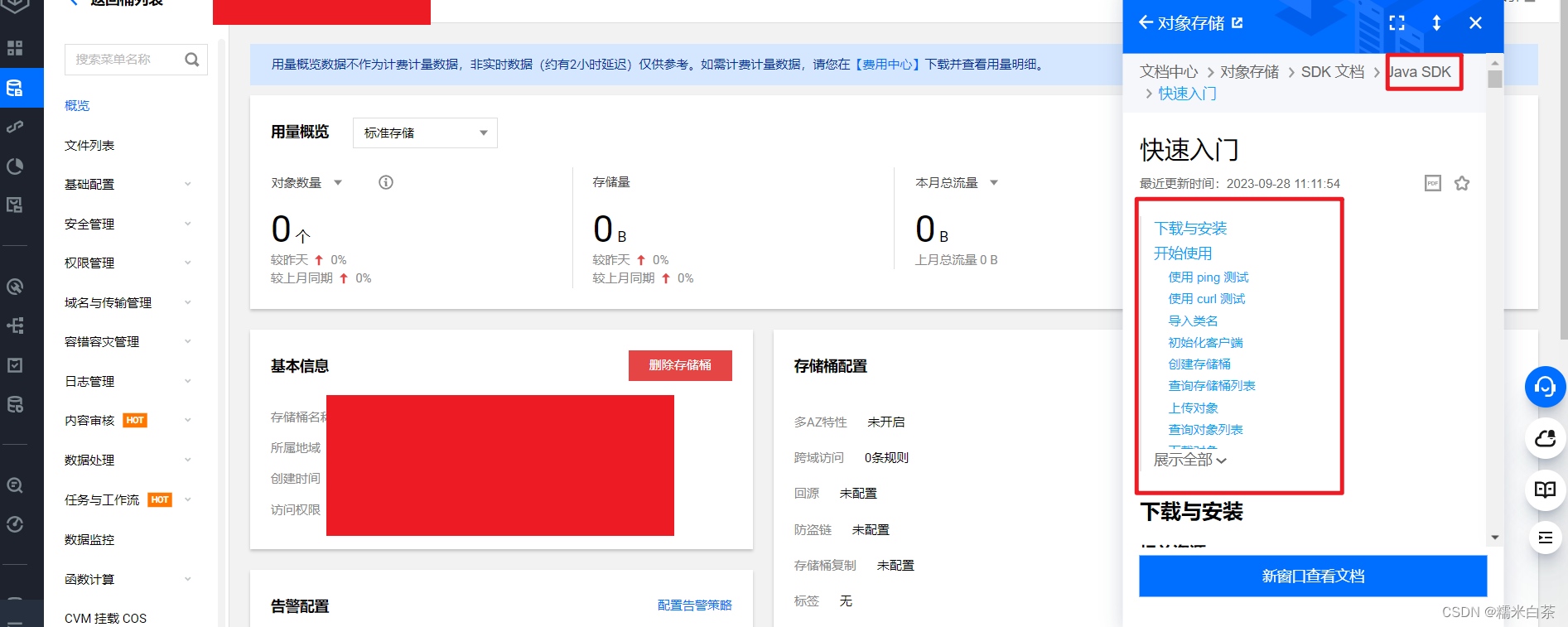The width and height of the screenshot is (1568, 627).
Task: Open 数据监控 in the left menu
Action: pyautogui.click(x=89, y=539)
